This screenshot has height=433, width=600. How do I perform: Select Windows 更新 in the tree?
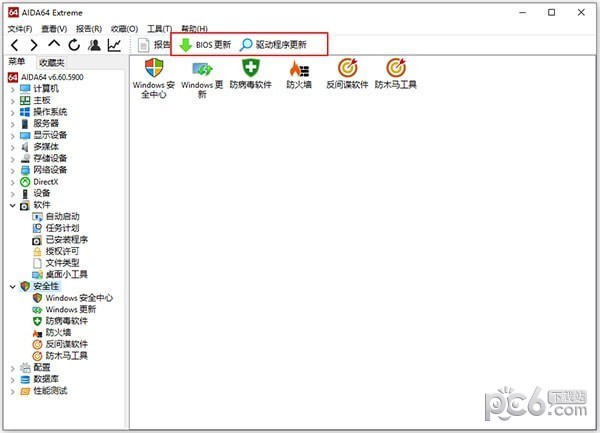point(64,309)
